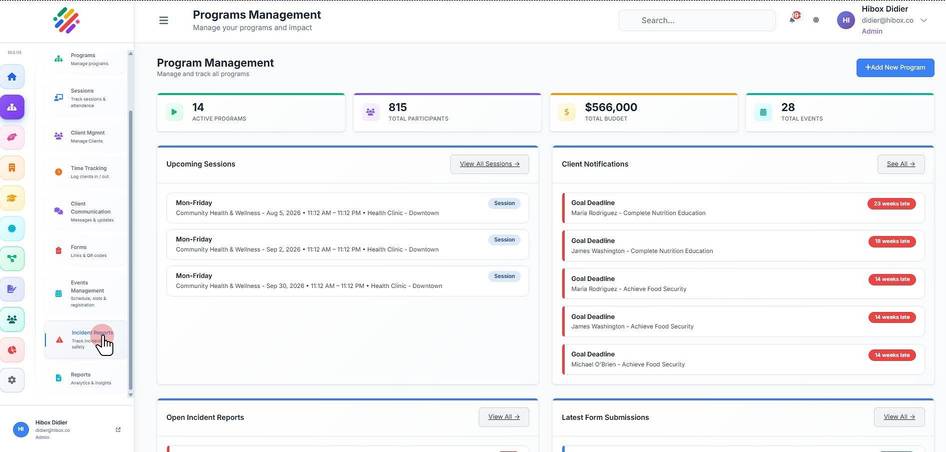Screen dimensions: 946x452
Task: Toggle the hamburger menu beside Programs Management
Action: point(163,21)
